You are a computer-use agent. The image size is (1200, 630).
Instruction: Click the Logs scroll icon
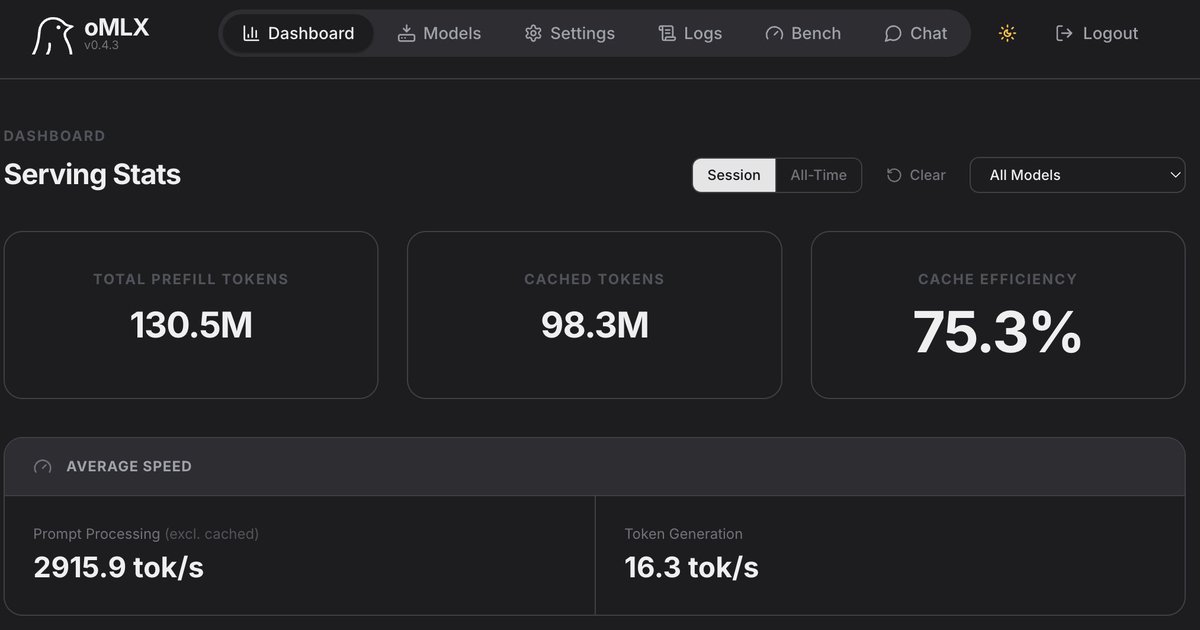point(667,33)
